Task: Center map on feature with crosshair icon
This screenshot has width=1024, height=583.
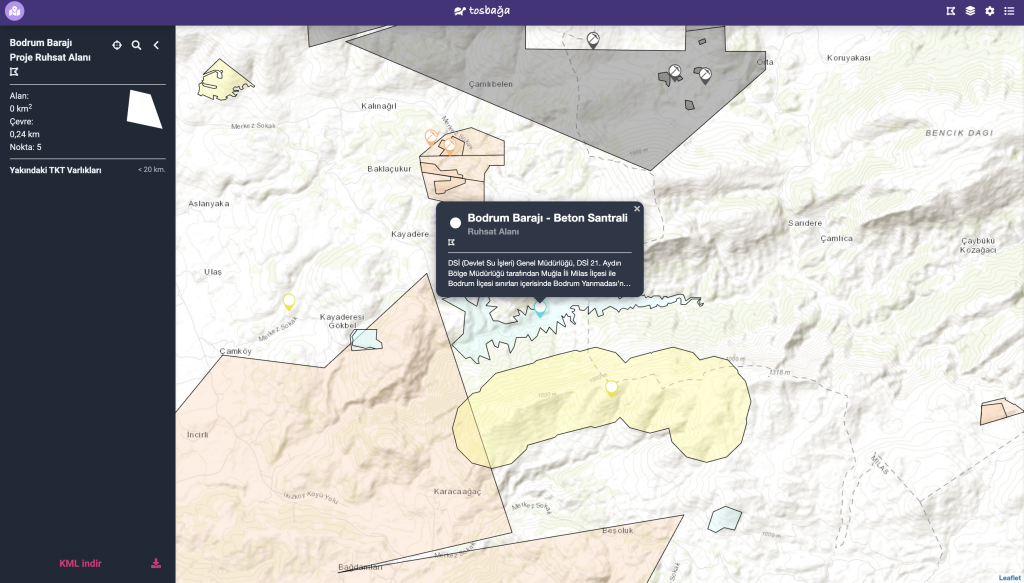Action: tap(117, 45)
